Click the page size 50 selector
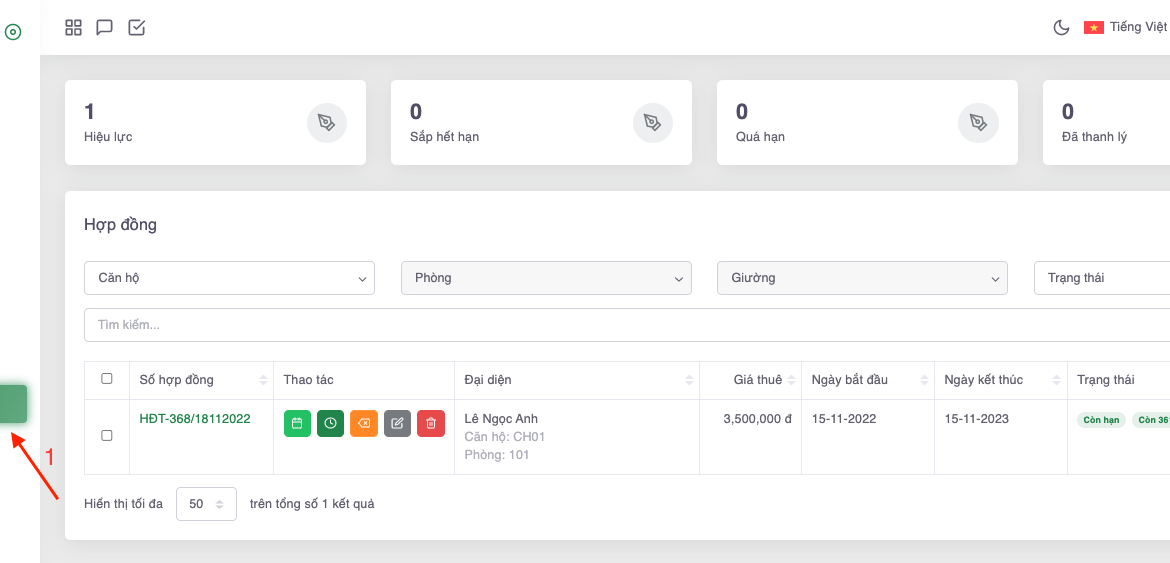Viewport: 1170px width, 563px height. [x=206, y=504]
